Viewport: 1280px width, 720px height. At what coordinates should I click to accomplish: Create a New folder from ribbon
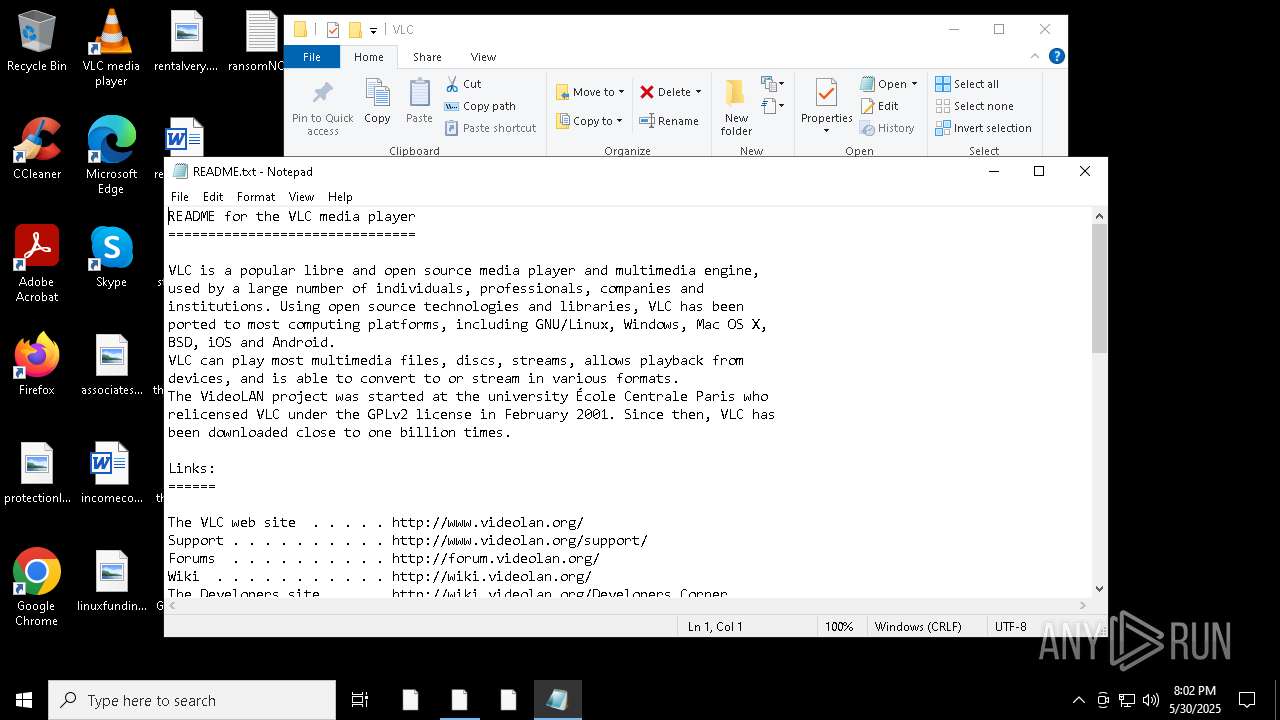pos(736,108)
